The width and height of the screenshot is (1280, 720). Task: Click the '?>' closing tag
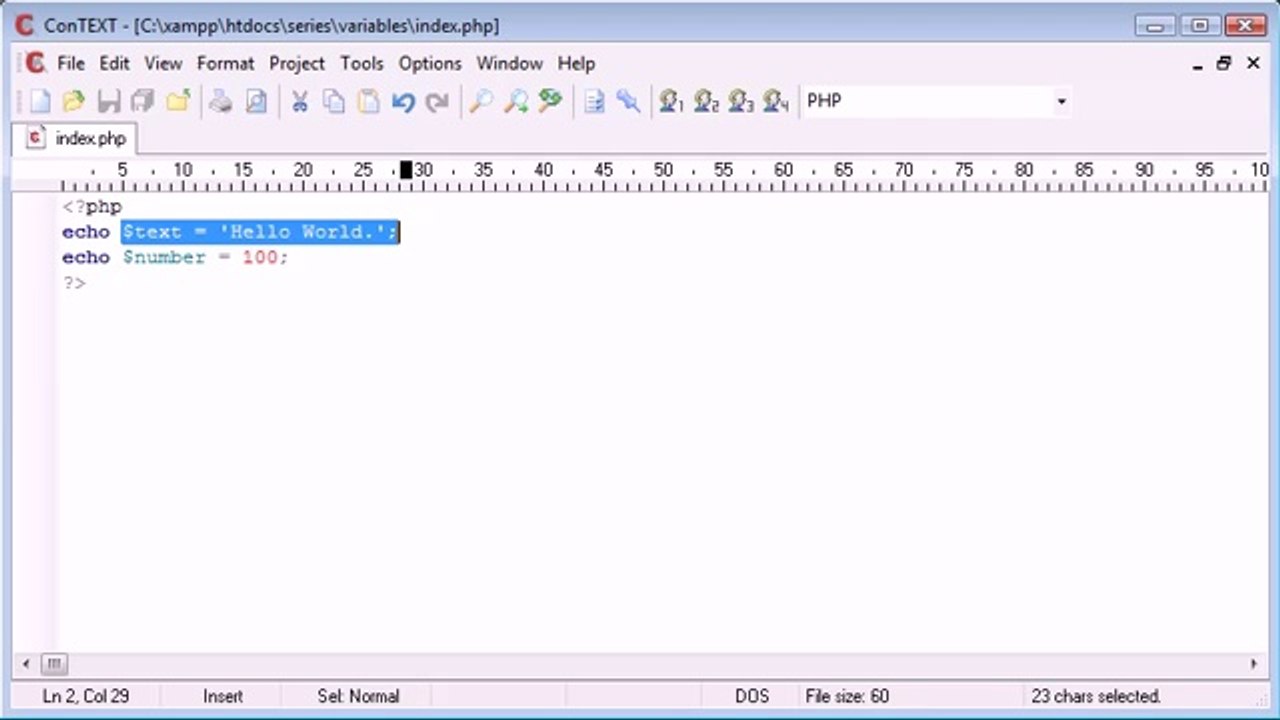(x=74, y=283)
